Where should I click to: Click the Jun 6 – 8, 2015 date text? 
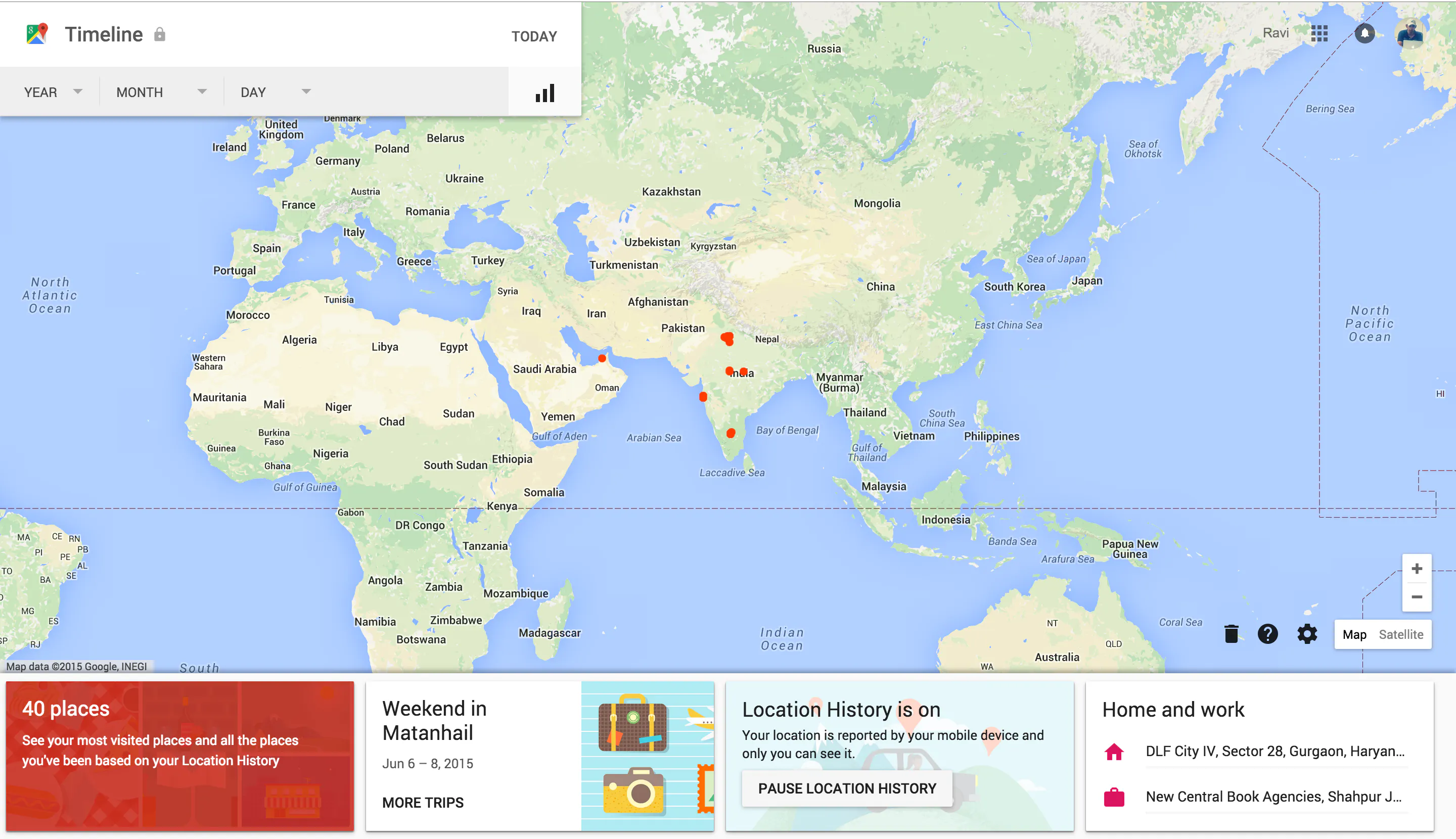pos(428,764)
